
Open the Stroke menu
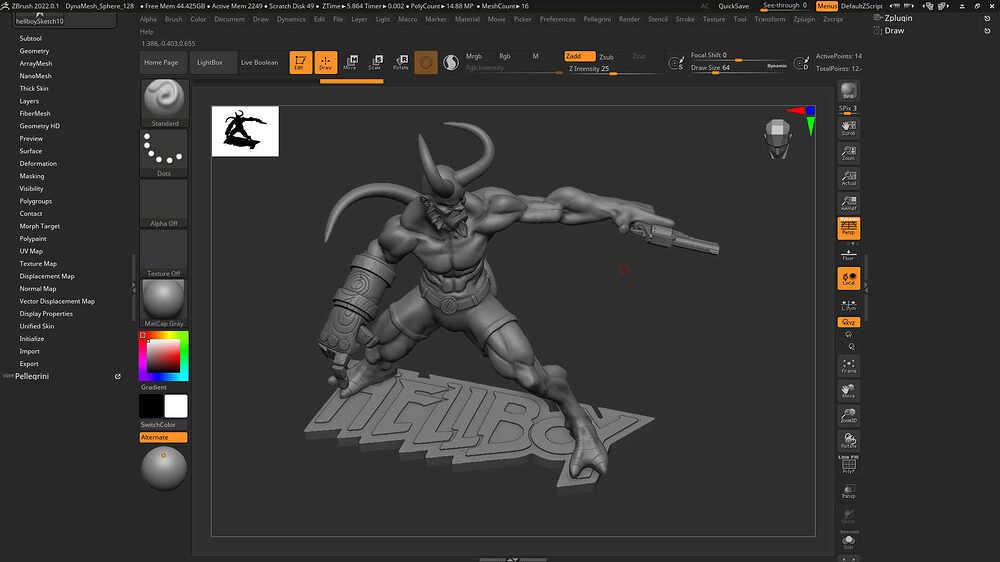[686, 19]
